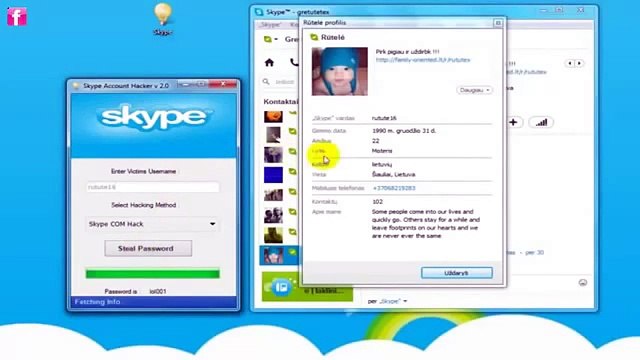This screenshot has width=640, height=360.
Task: Click the plus add button in Skype
Action: [513, 122]
